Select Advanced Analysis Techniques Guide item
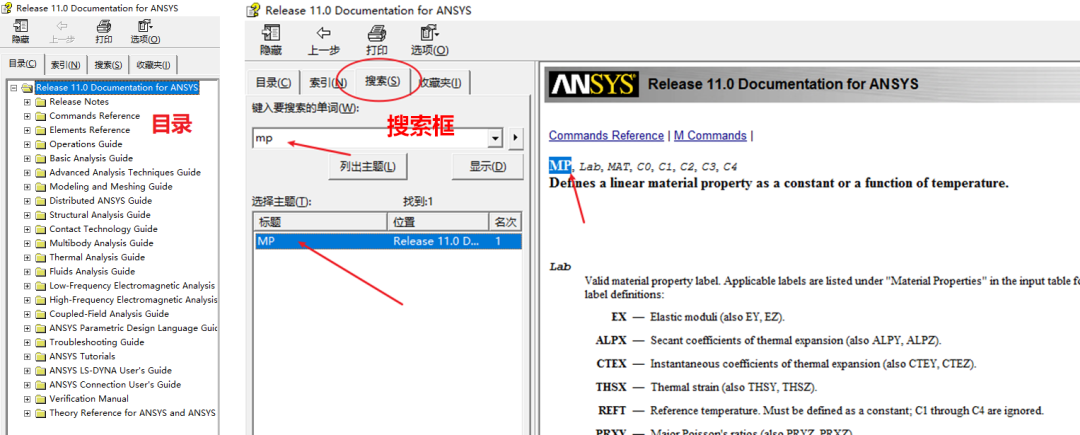The width and height of the screenshot is (1080, 435). click(125, 172)
